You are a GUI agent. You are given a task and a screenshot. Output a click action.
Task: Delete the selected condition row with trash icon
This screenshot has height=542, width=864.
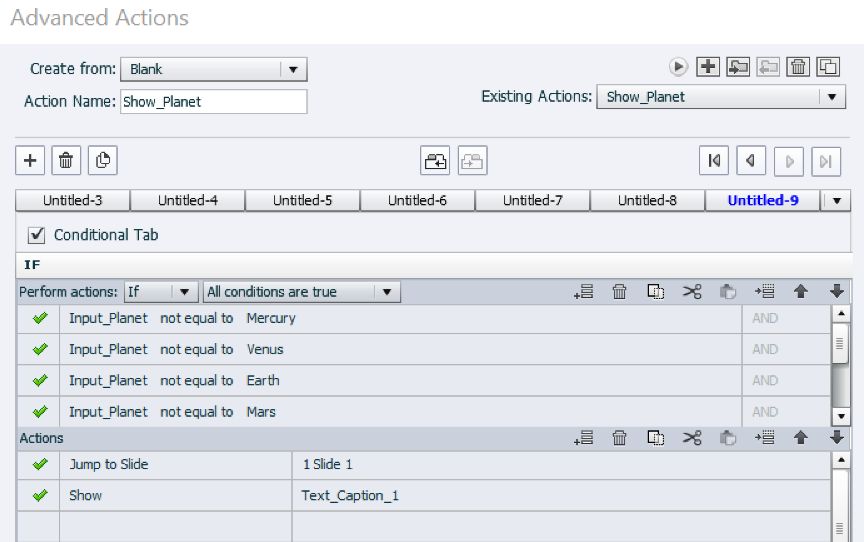click(620, 292)
